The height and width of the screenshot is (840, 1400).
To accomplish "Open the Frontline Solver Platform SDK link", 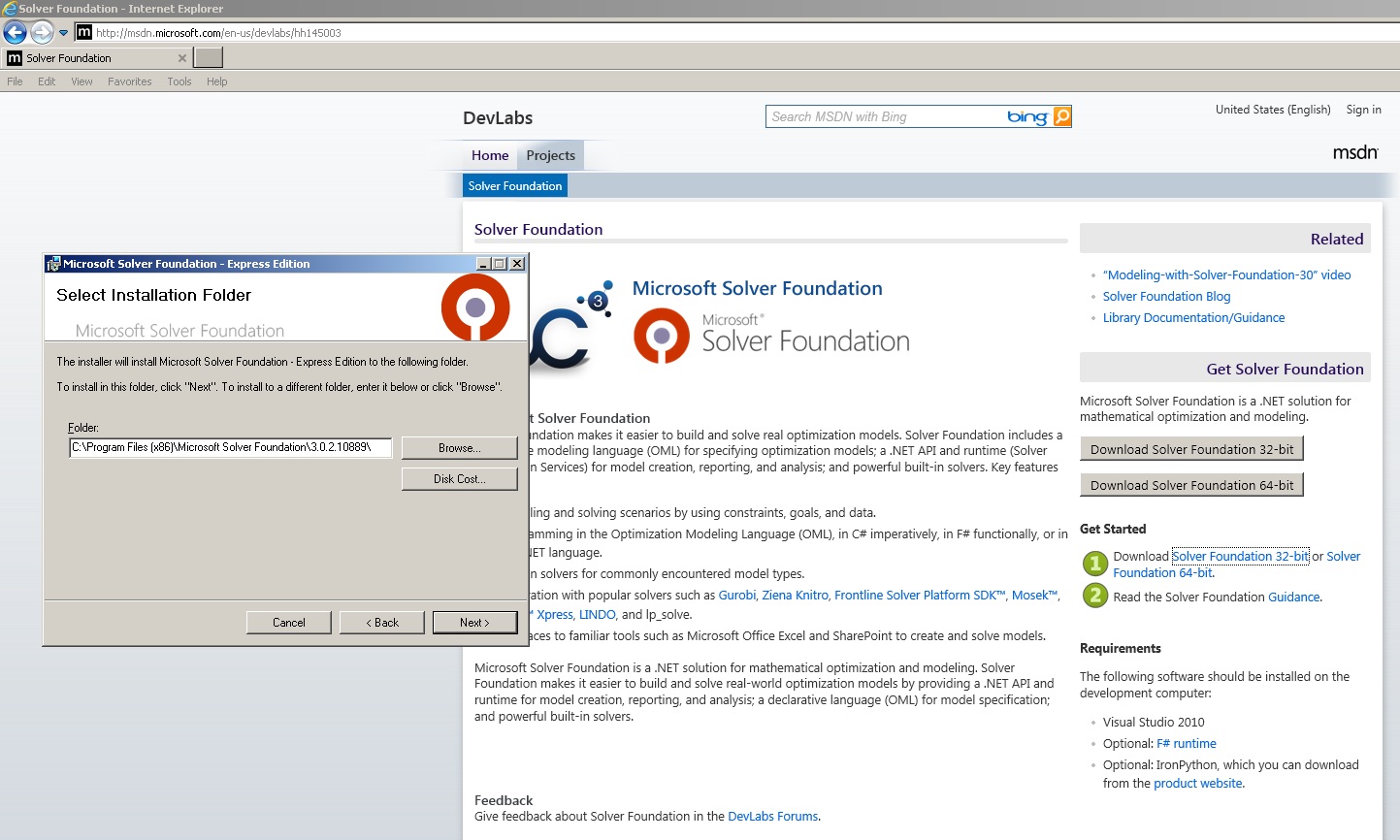I will [x=920, y=595].
